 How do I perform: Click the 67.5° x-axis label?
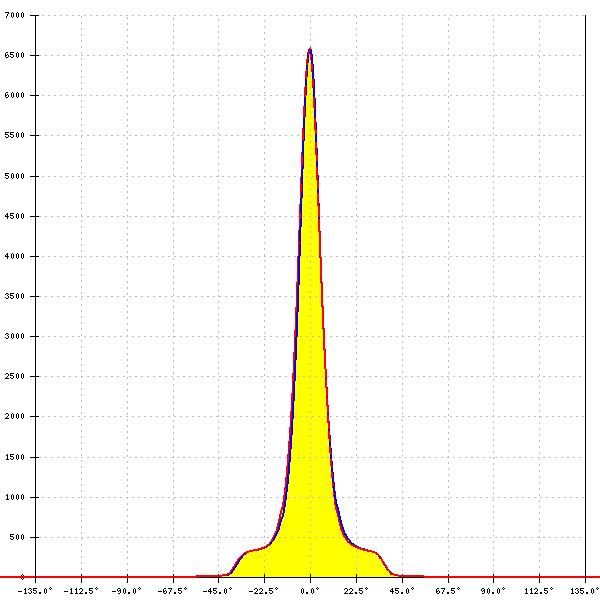448,591
